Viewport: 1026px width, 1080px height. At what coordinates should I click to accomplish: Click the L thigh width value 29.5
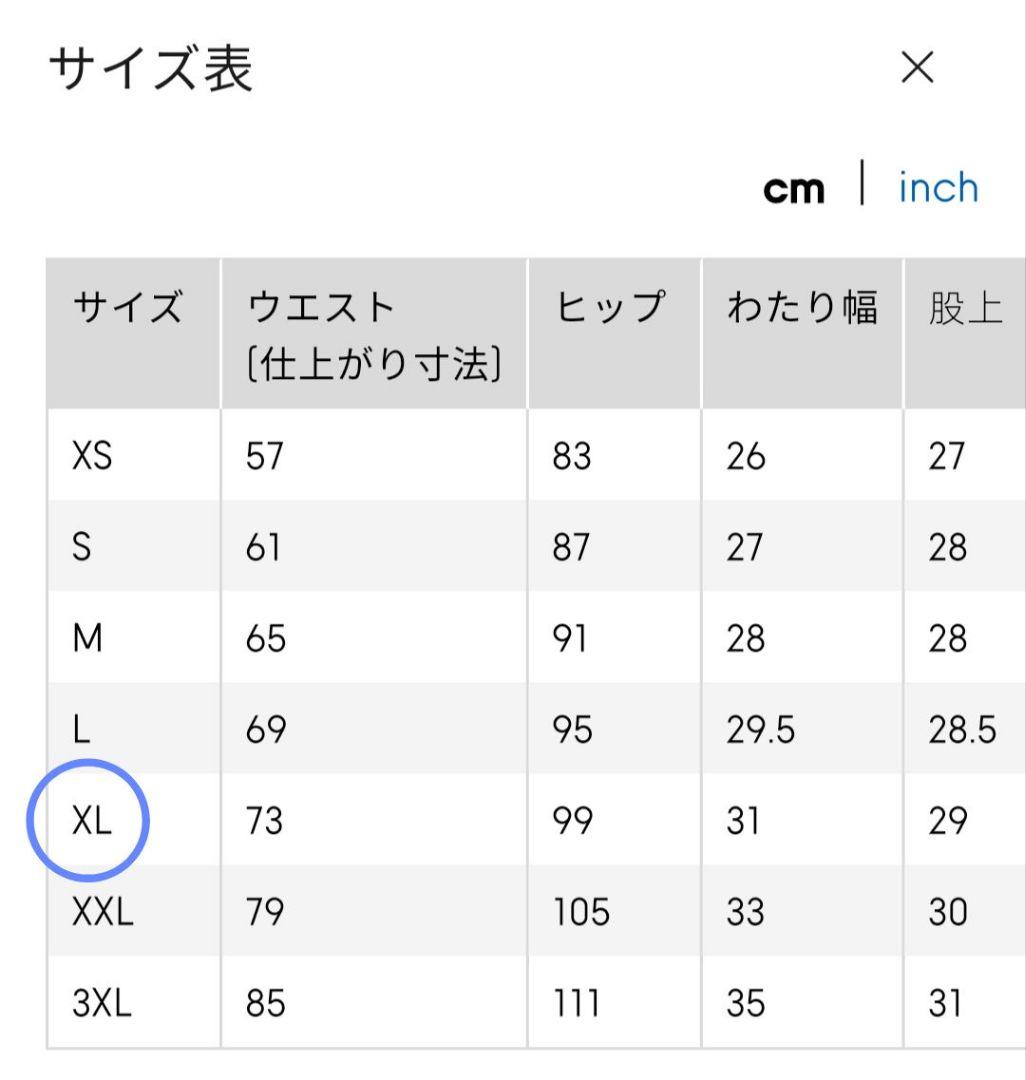click(x=760, y=730)
